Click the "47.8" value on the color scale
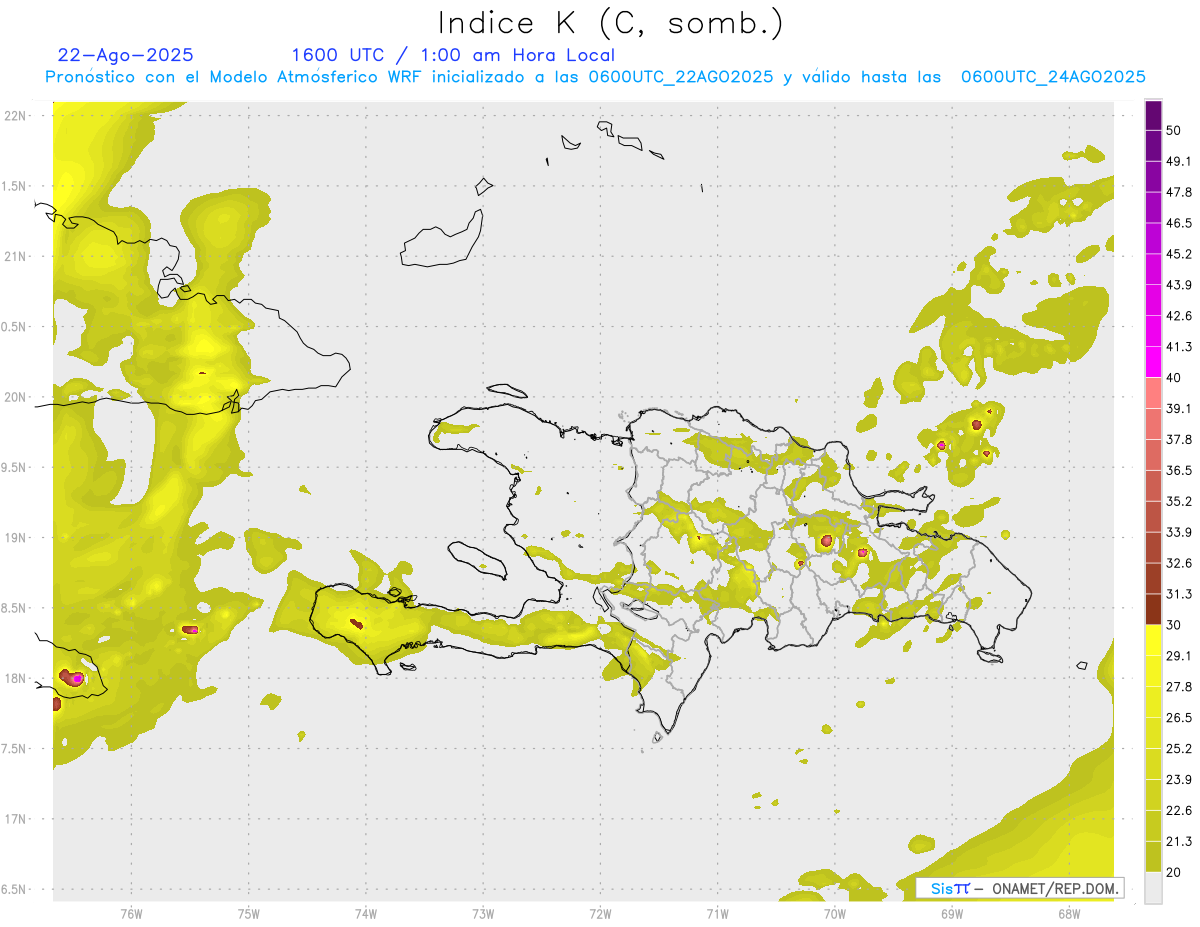 (x=1179, y=192)
